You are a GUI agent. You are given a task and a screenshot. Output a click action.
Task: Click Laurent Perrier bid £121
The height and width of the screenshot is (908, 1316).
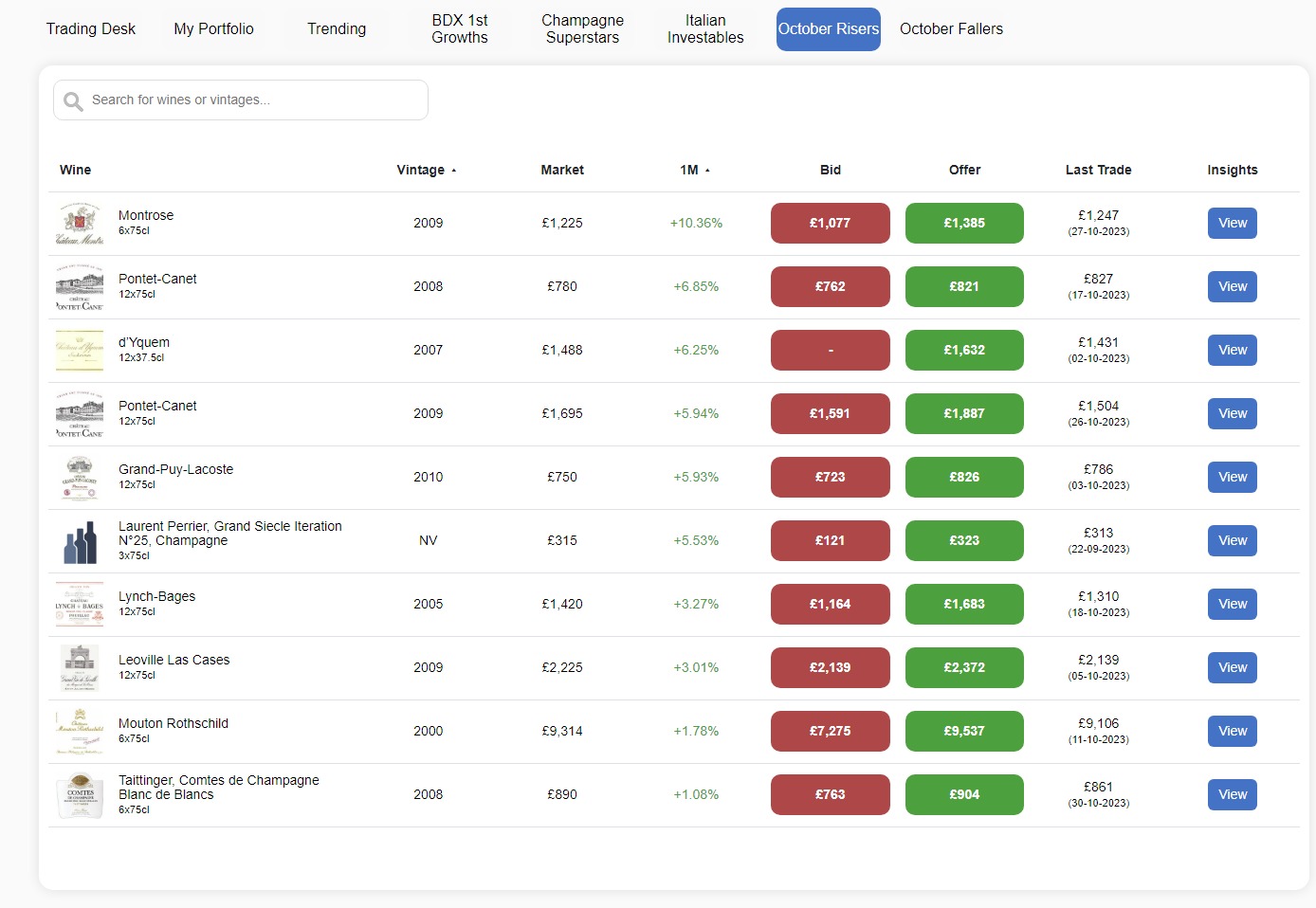point(831,540)
